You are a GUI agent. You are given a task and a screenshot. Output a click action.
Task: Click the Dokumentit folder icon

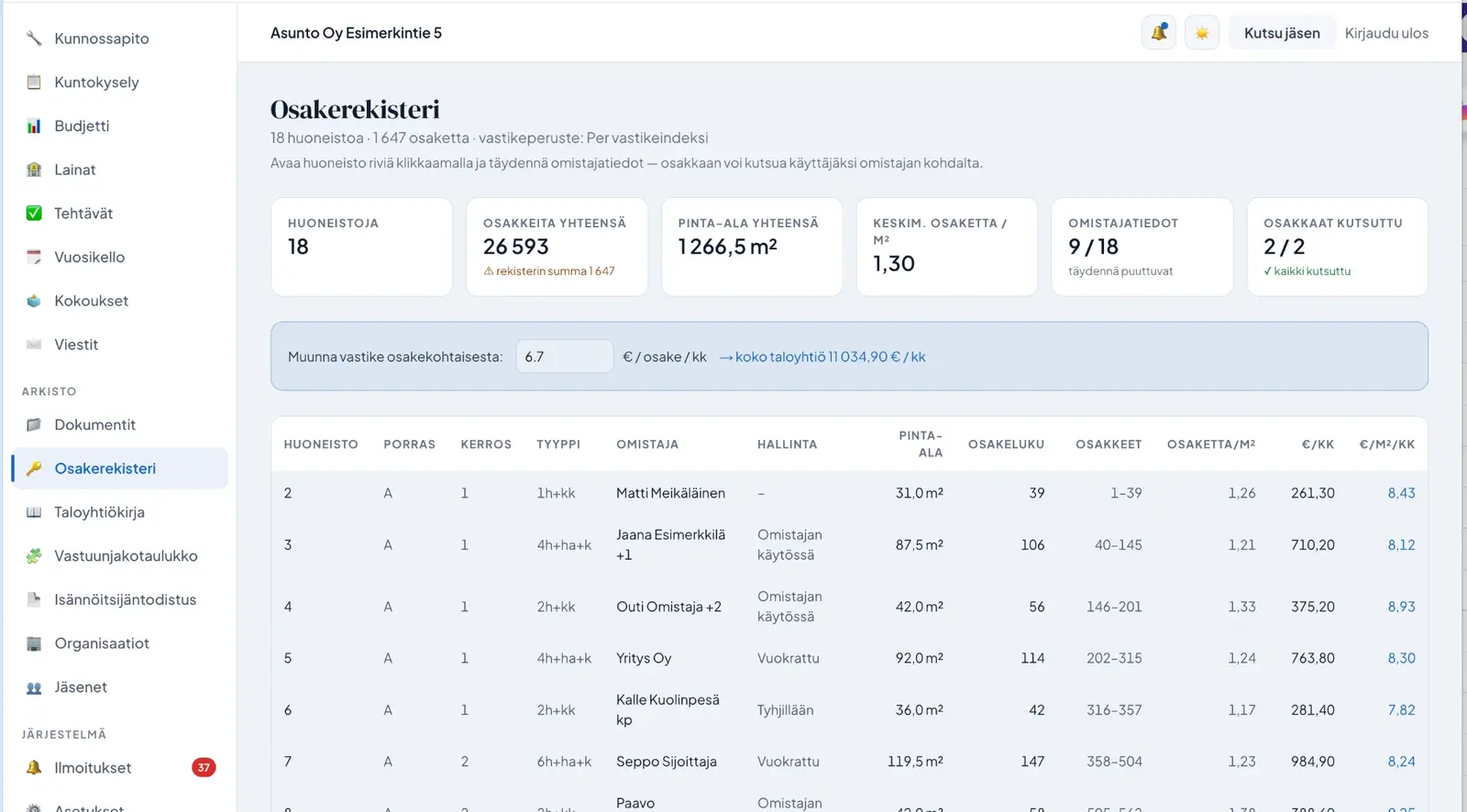(34, 425)
